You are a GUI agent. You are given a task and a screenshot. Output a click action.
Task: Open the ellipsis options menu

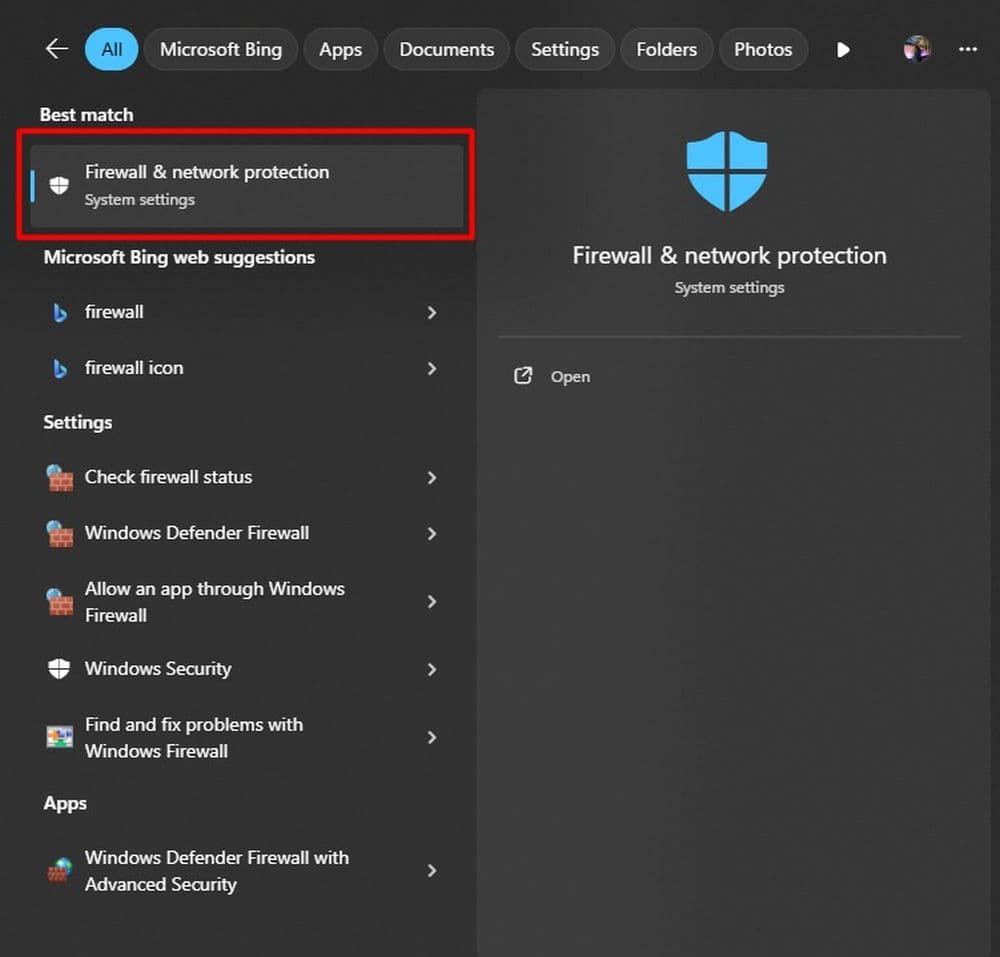[968, 49]
